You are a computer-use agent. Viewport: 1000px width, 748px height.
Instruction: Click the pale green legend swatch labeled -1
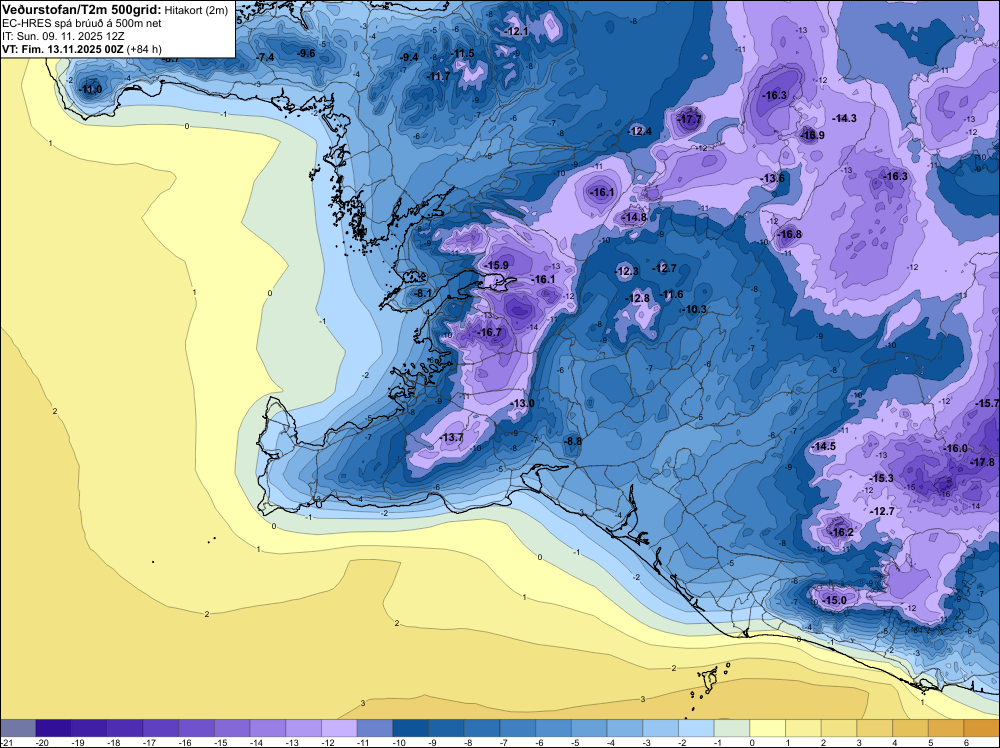pos(732,728)
